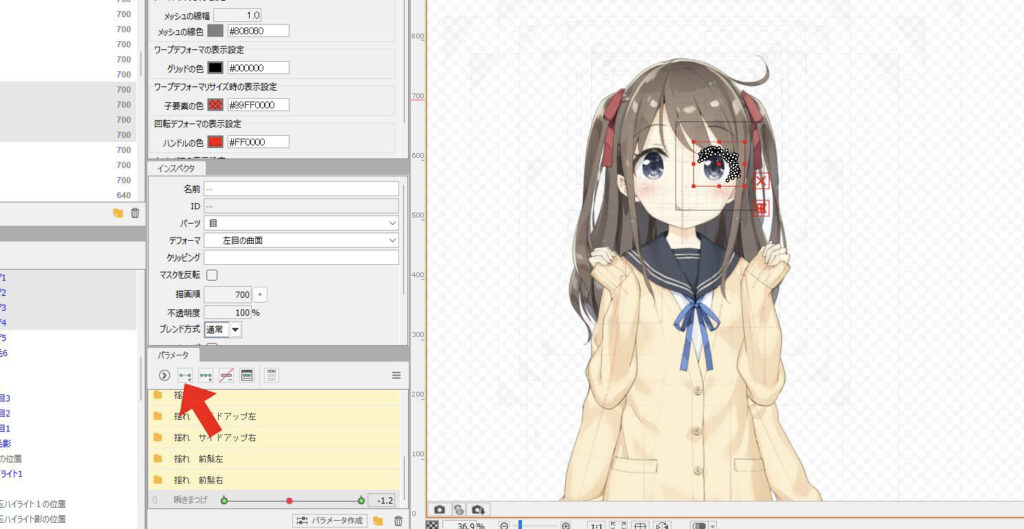
Task: Click the red X handle near the eye
Action: pyautogui.click(x=761, y=181)
